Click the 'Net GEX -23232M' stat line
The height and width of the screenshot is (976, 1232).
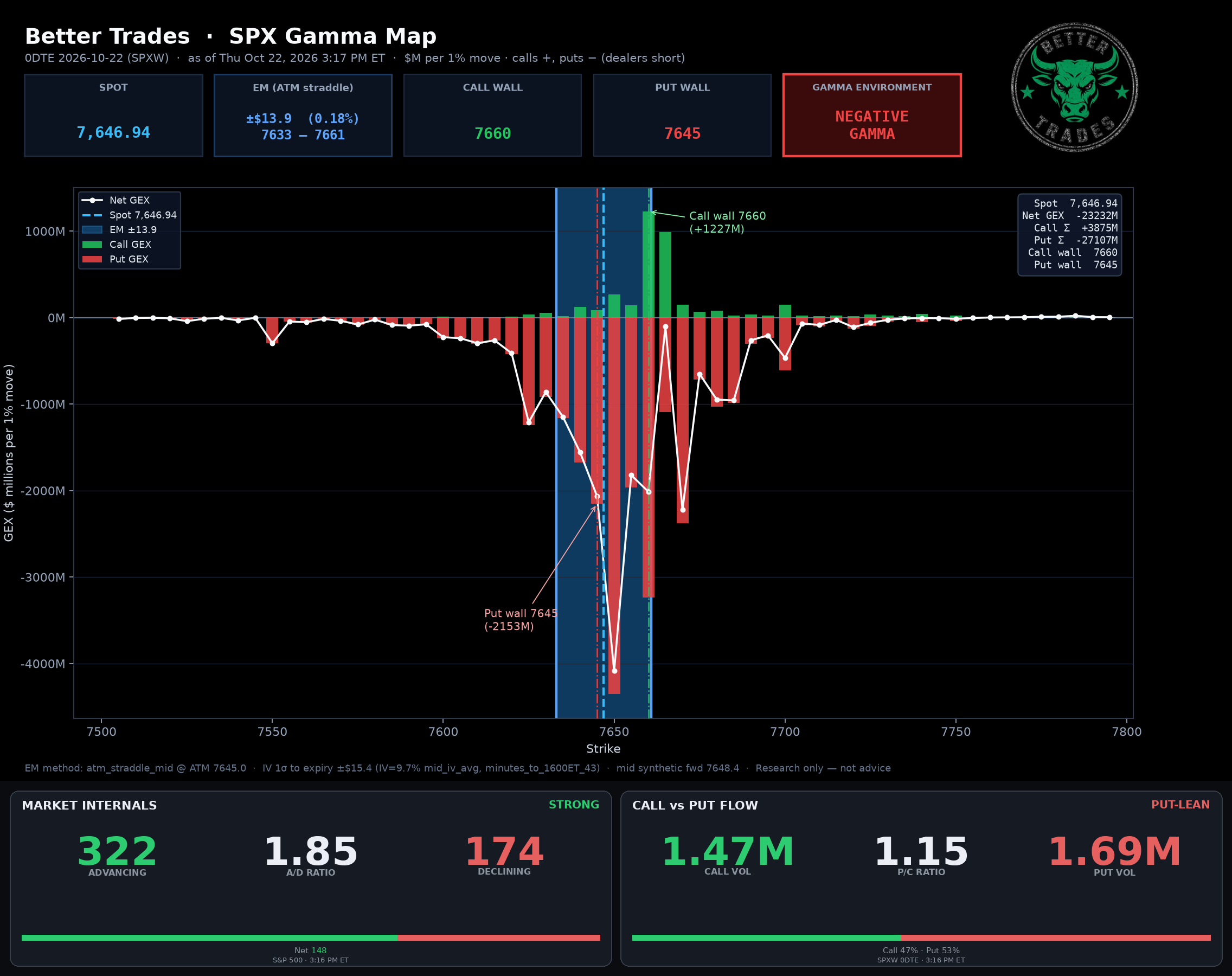click(x=1070, y=215)
